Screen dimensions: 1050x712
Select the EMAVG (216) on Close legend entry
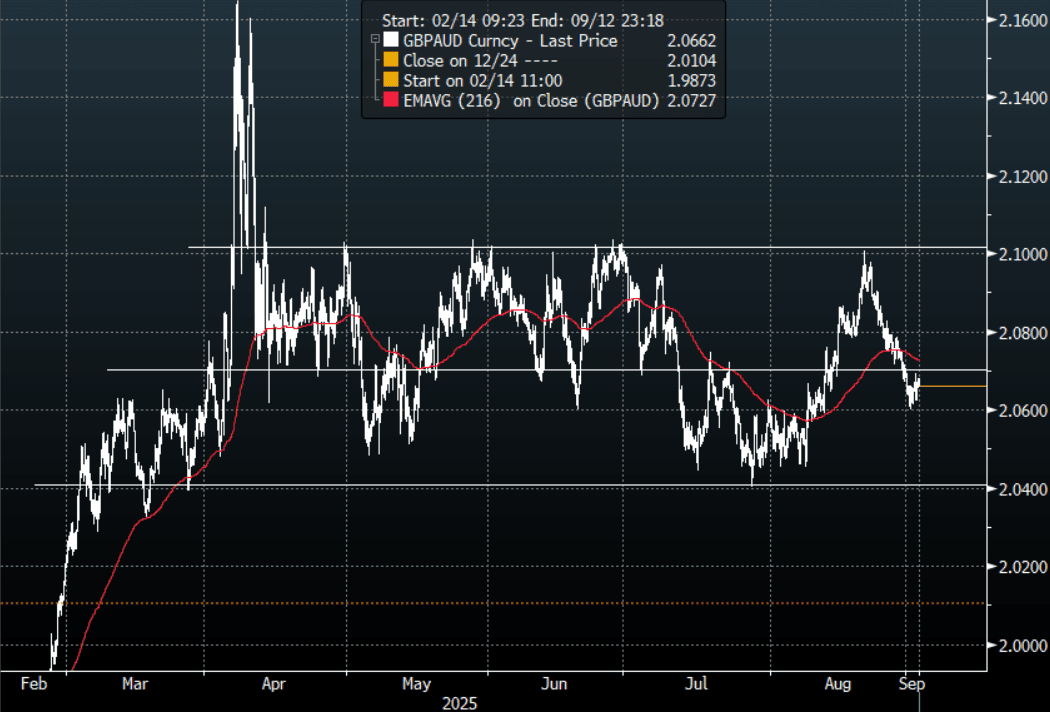(532, 100)
